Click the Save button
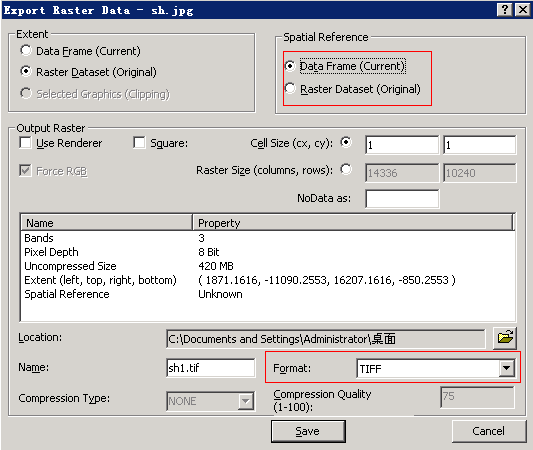533x450 pixels. pyautogui.click(x=308, y=431)
